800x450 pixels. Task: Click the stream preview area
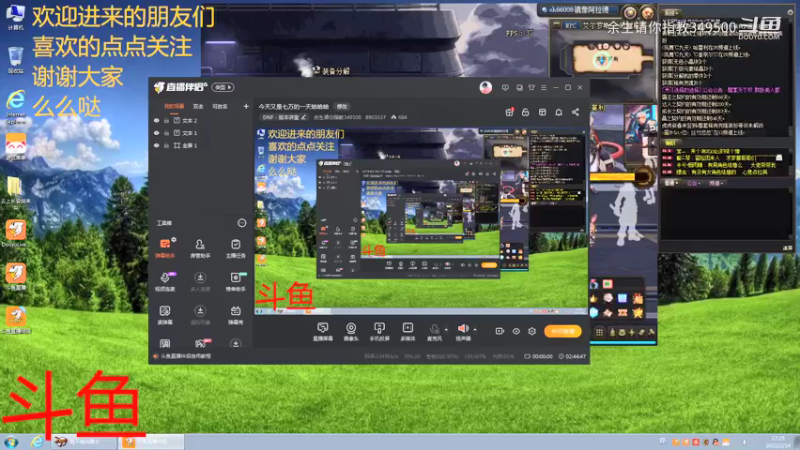[x=421, y=220]
